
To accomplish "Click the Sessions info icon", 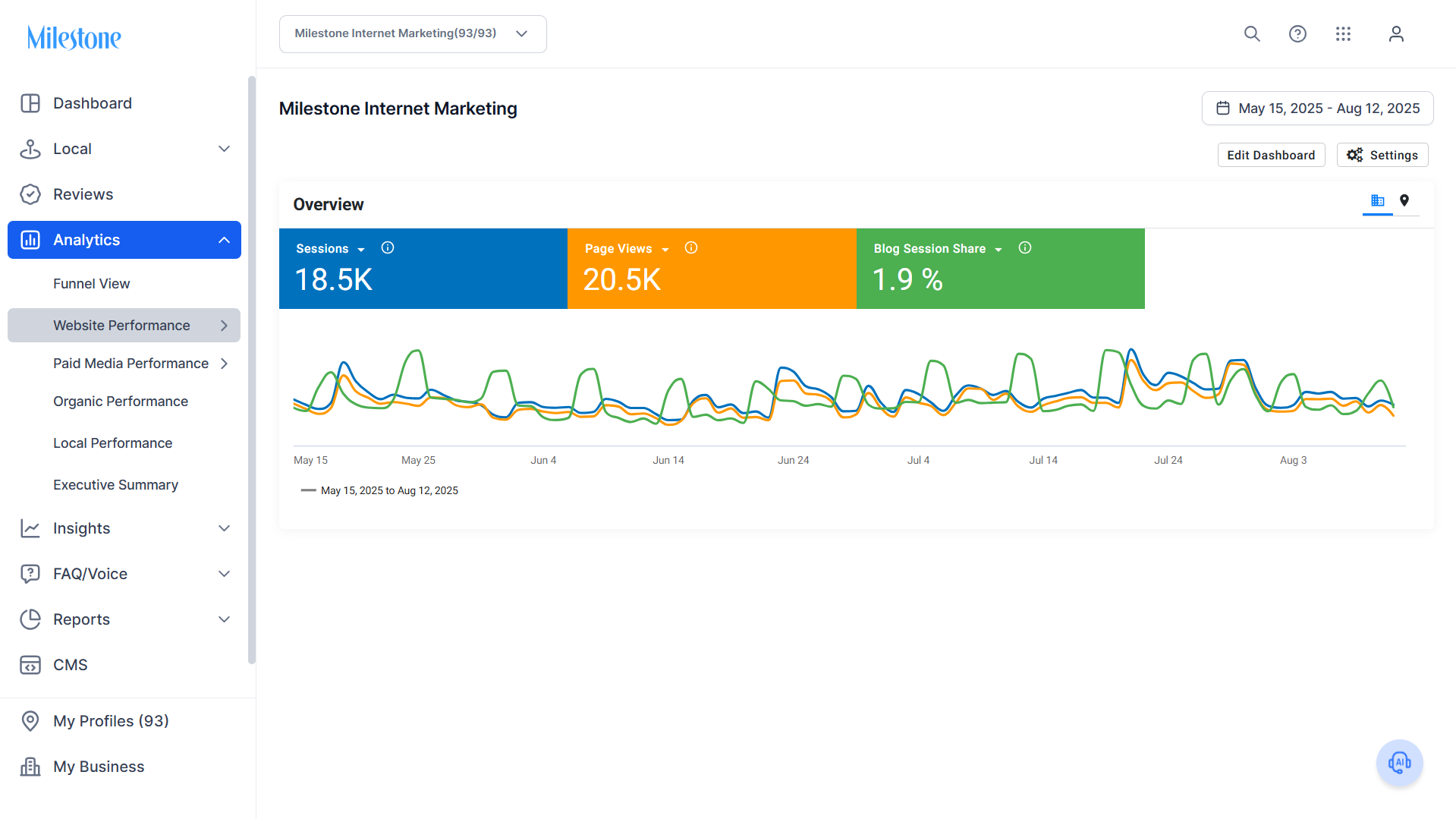I will [x=388, y=248].
